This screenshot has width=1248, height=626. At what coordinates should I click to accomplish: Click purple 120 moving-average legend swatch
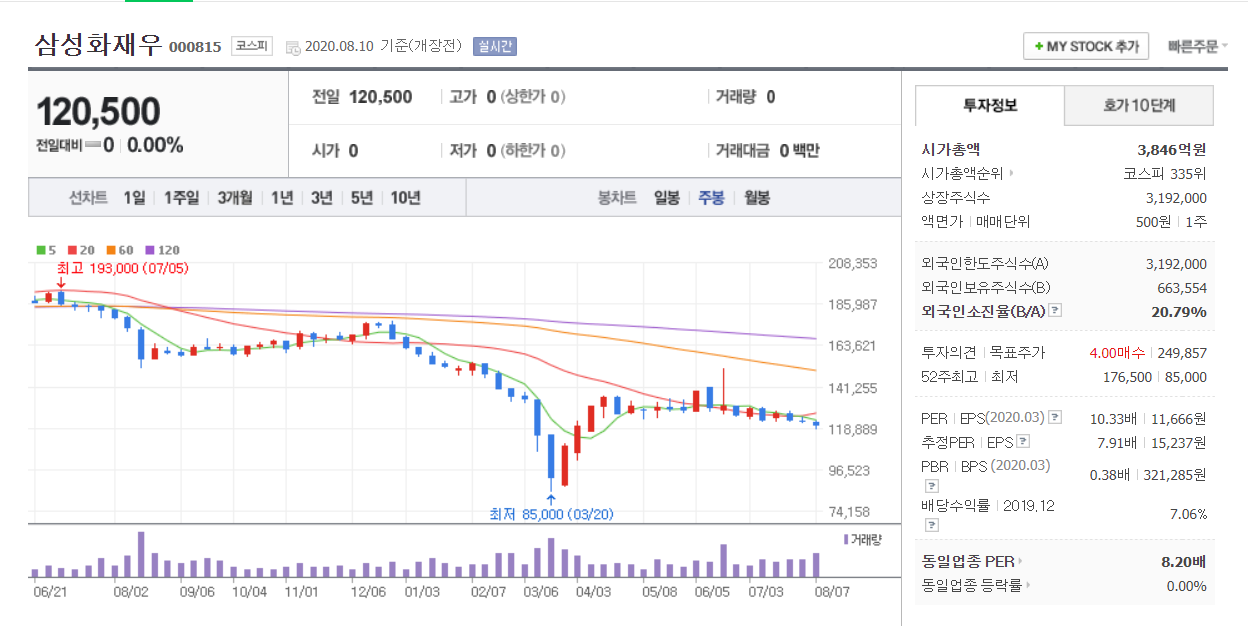149,250
